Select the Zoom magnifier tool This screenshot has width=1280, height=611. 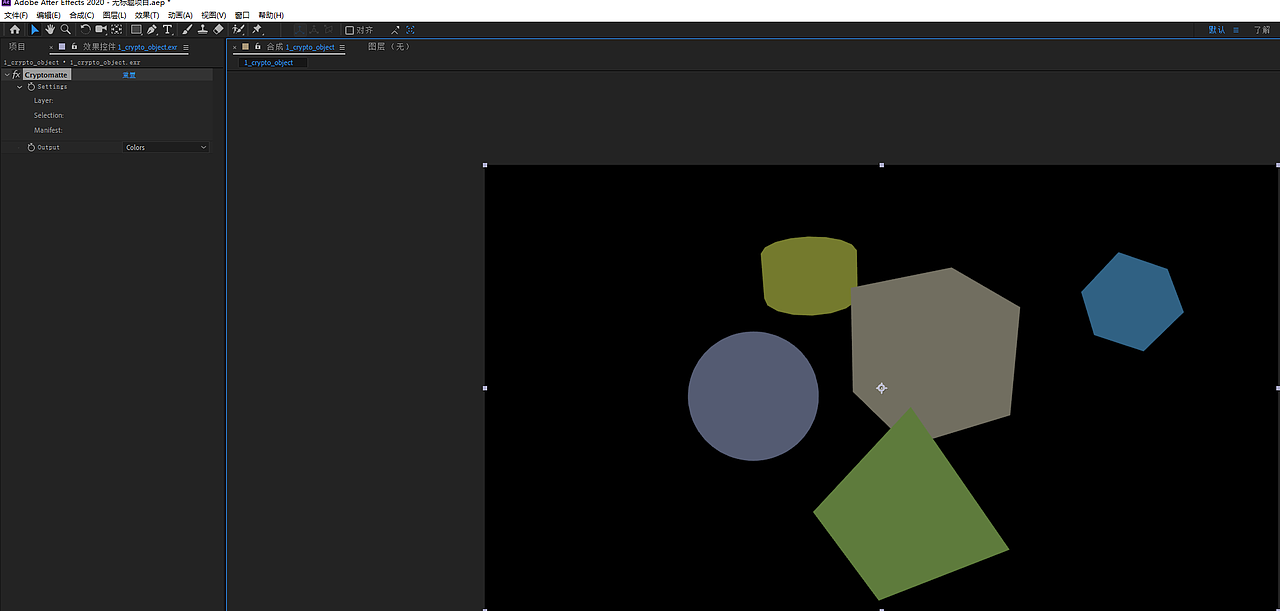click(x=65, y=30)
